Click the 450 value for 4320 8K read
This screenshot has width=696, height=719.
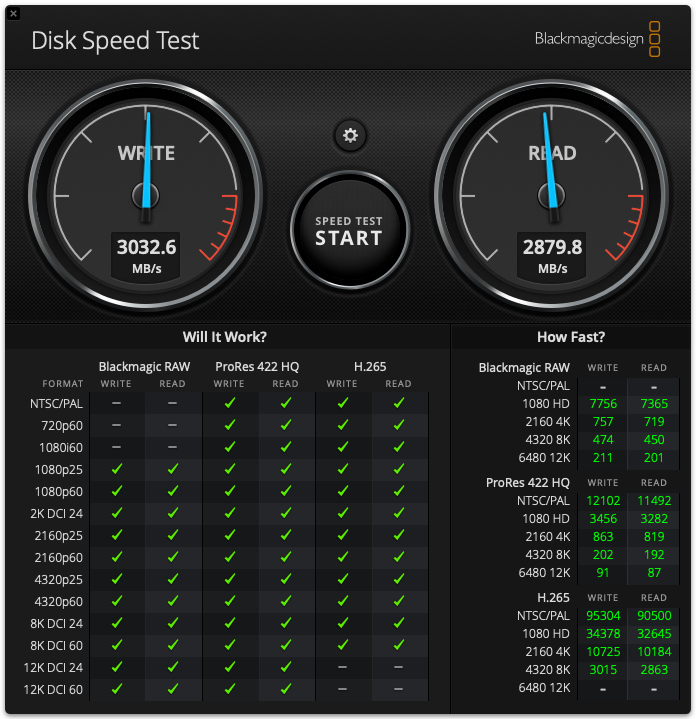[654, 440]
